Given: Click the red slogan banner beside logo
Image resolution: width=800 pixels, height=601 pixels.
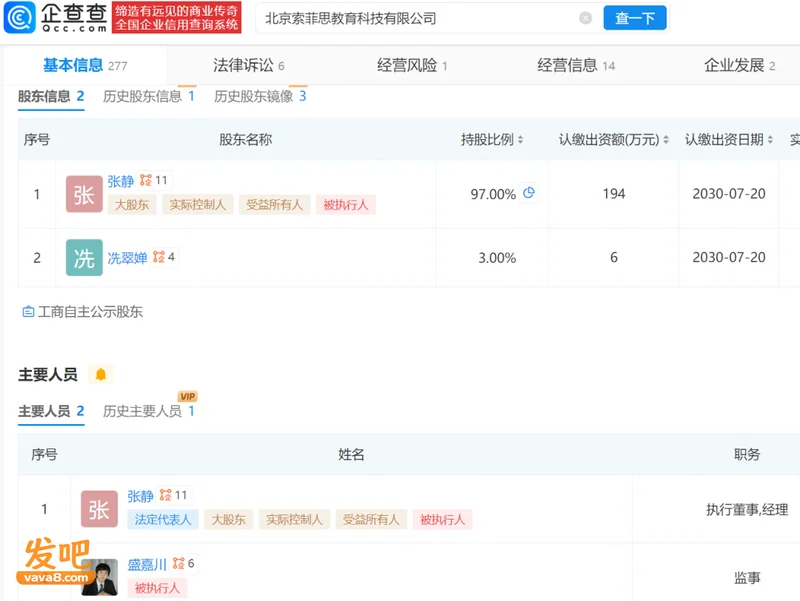Looking at the screenshot, I should (177, 18).
